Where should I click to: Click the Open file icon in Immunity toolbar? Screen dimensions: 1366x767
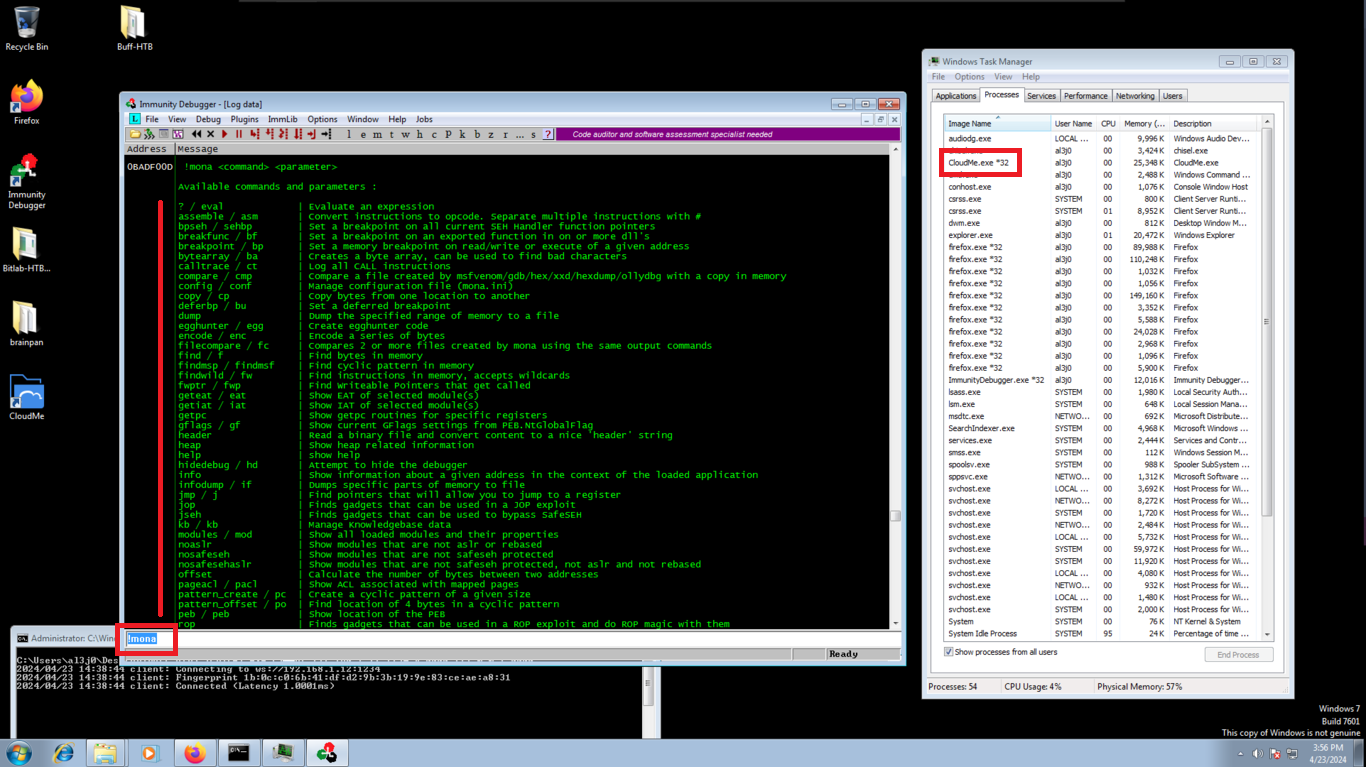[x=134, y=134]
